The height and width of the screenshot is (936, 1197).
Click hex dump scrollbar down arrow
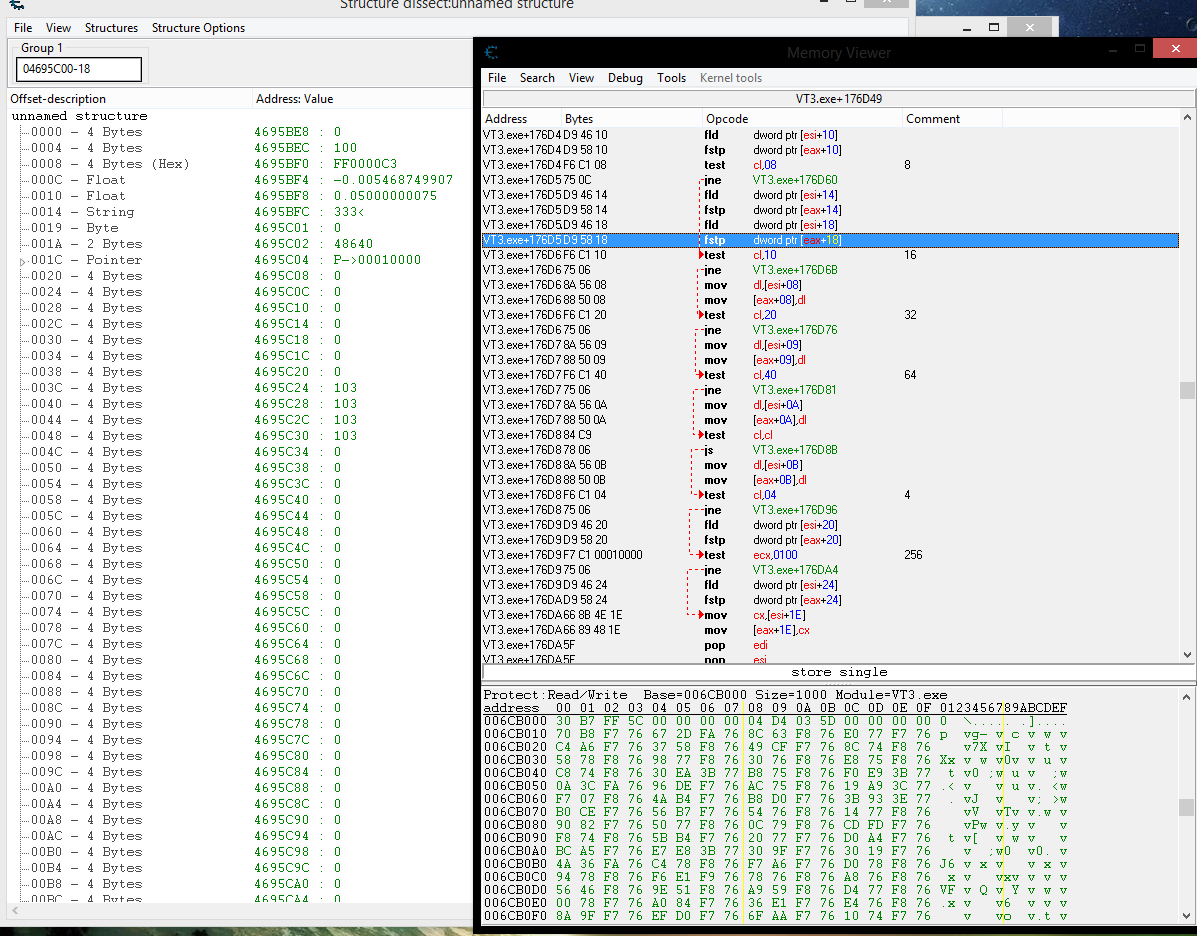click(1187, 917)
